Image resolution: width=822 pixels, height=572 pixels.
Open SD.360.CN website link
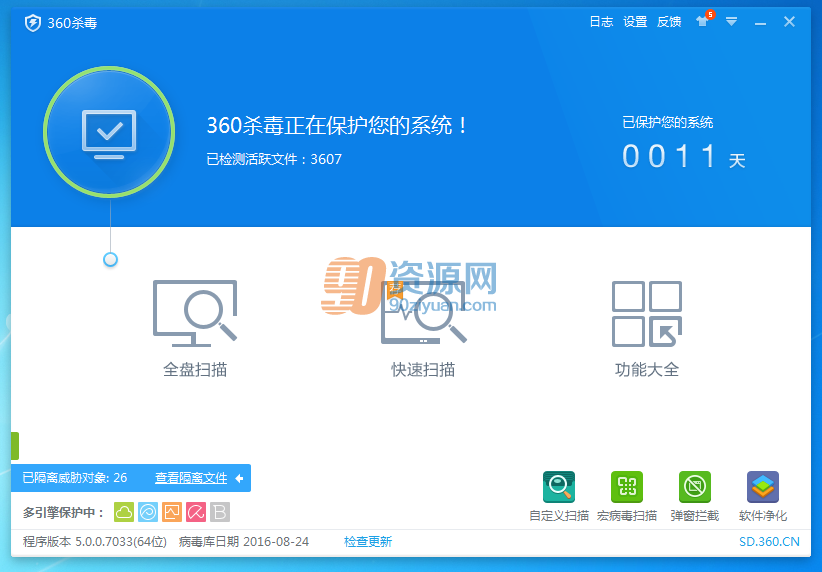(769, 542)
